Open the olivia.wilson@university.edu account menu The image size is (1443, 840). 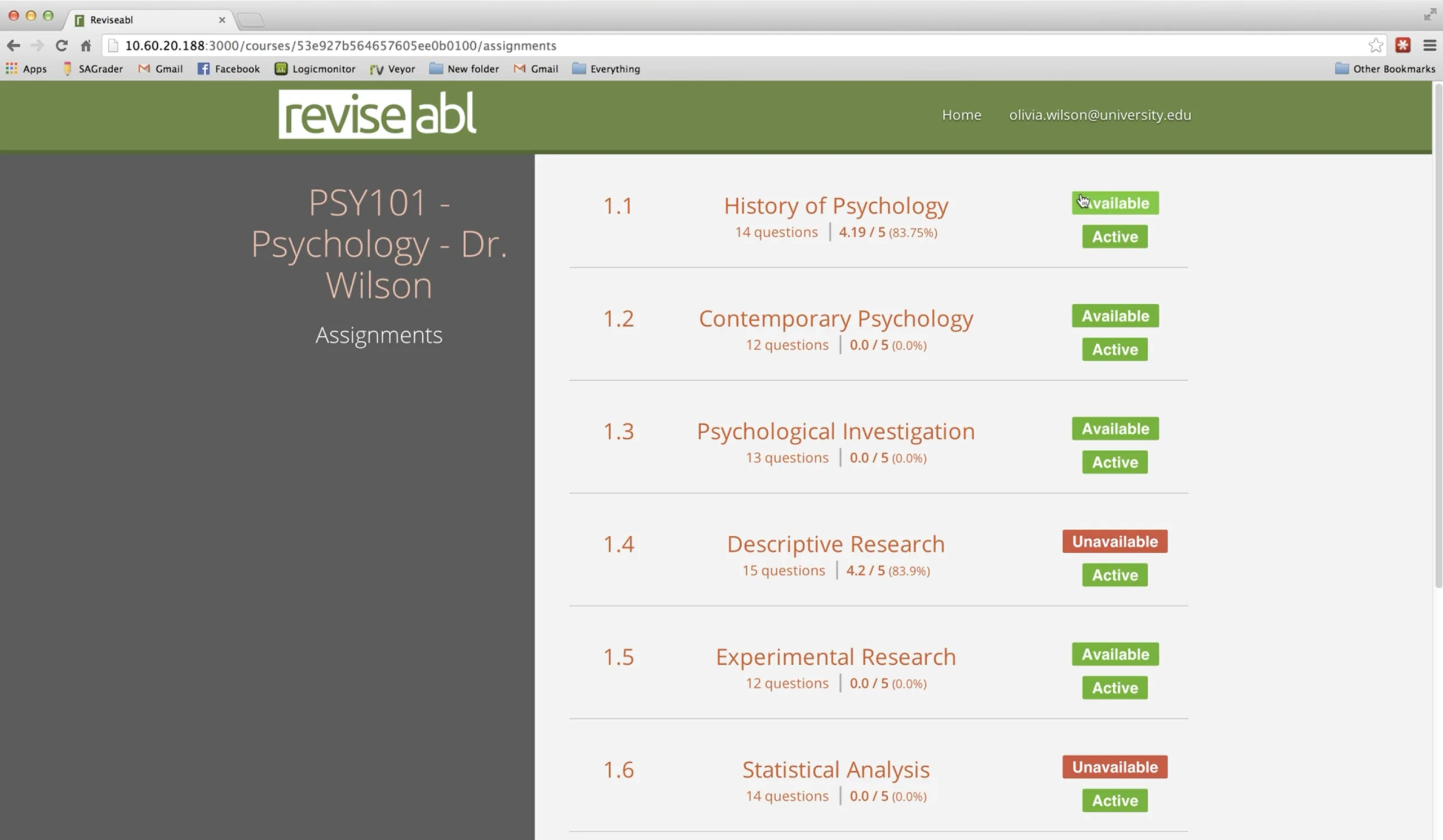click(1099, 115)
